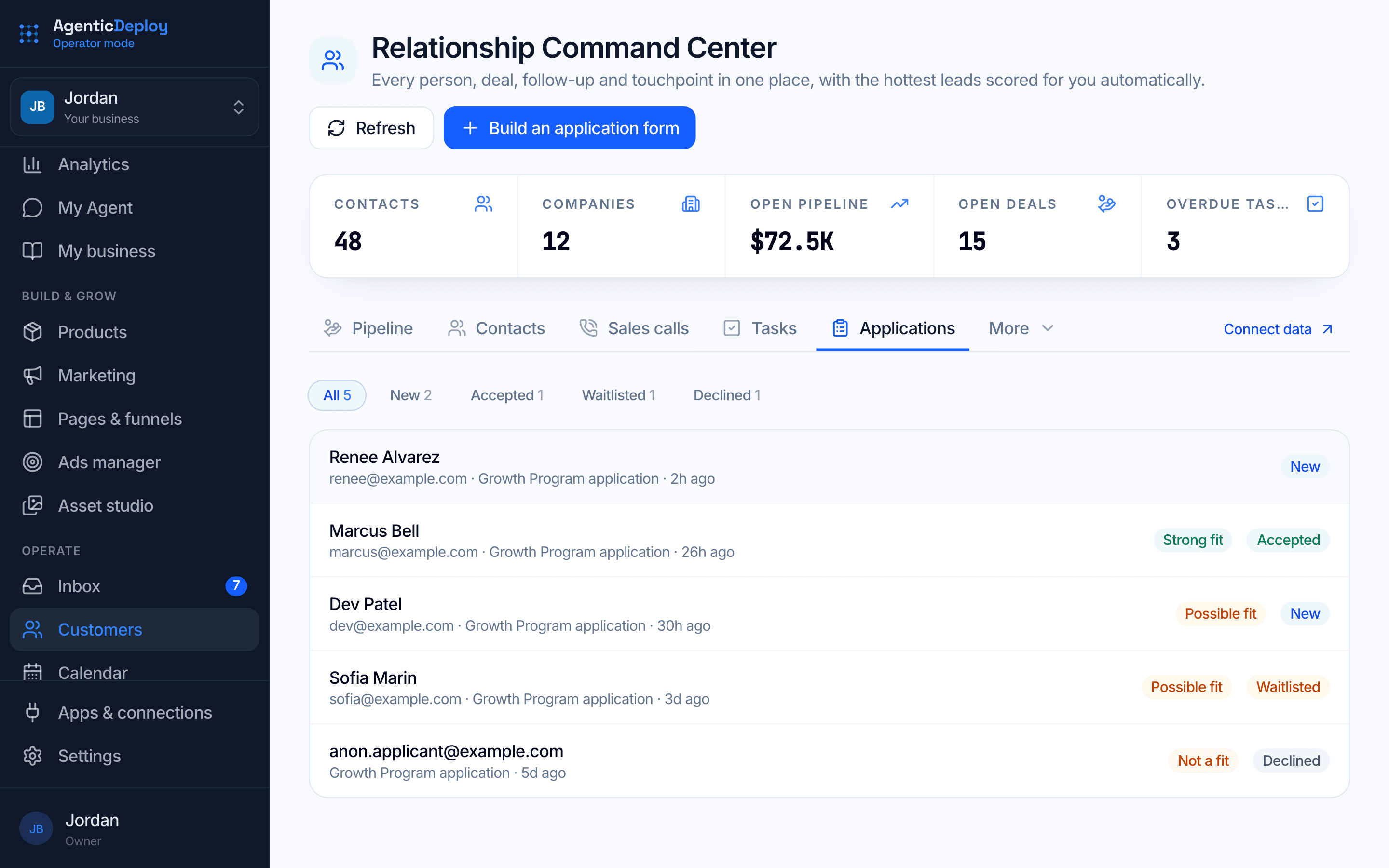
Task: Filter applications by Accepted 1
Action: (507, 395)
